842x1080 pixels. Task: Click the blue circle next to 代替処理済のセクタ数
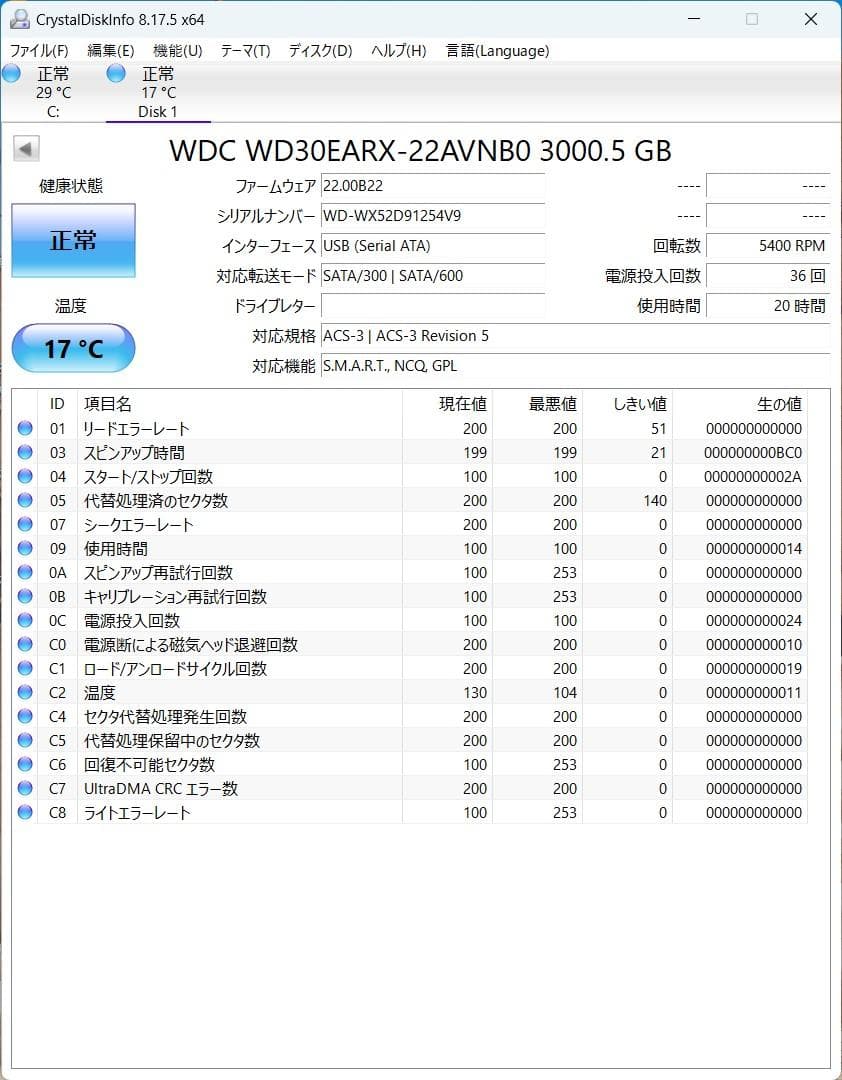click(x=25, y=500)
